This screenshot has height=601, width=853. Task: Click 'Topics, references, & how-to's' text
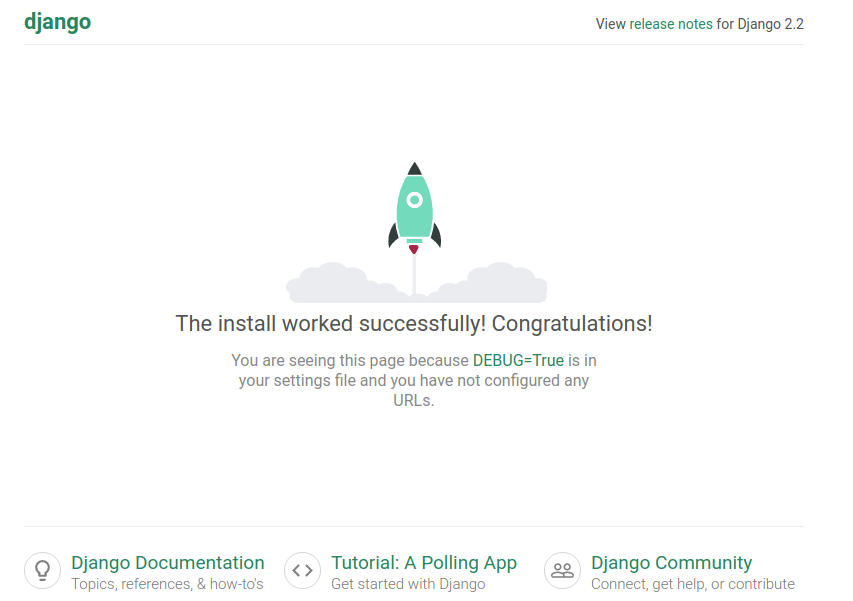[x=167, y=584]
